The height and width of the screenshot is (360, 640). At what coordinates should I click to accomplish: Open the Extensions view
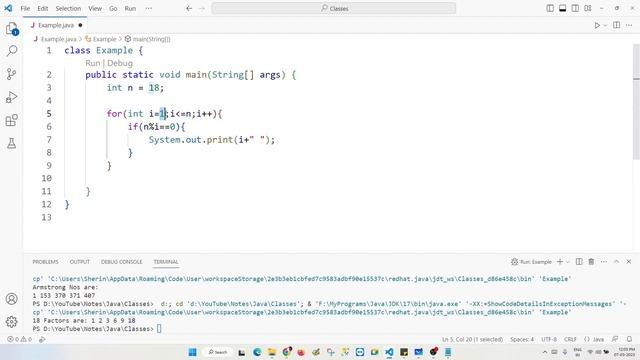click(11, 120)
